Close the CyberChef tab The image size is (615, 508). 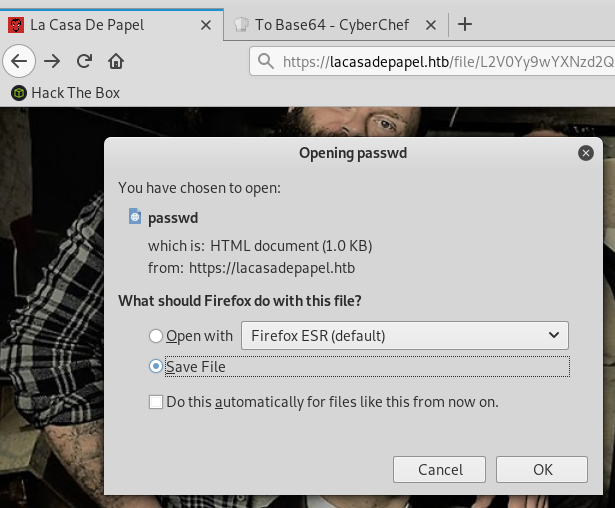click(436, 25)
